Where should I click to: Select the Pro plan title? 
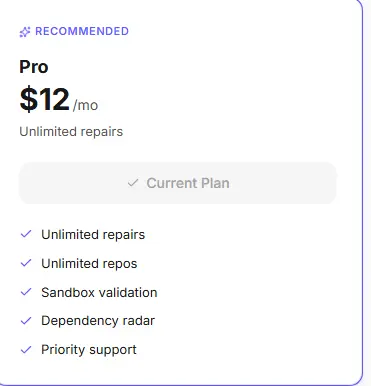34,67
